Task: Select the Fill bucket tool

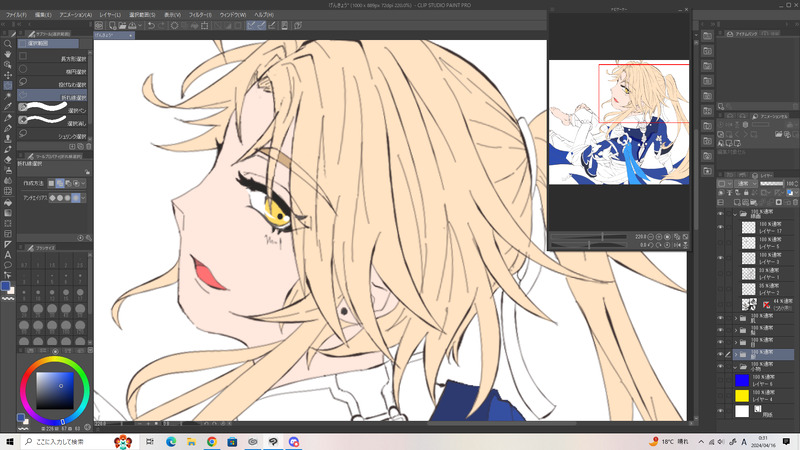Action: click(x=8, y=202)
